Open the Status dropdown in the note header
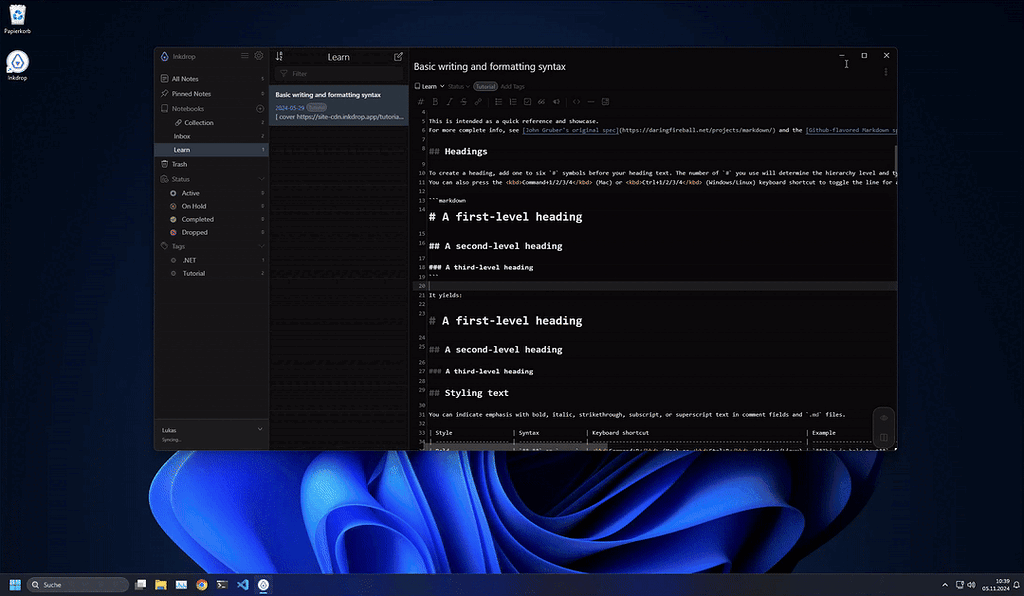This screenshot has width=1024, height=596. pos(457,86)
